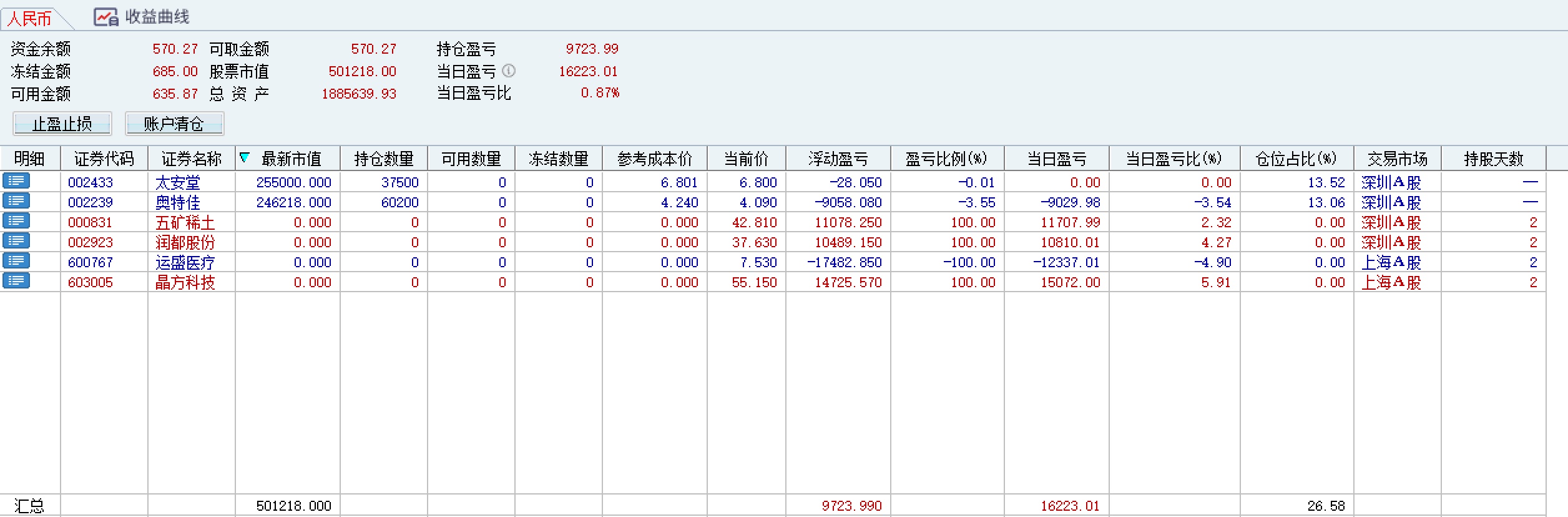Open detail icon for 晶方科技 row
This screenshot has height=517, width=1568.
[16, 281]
